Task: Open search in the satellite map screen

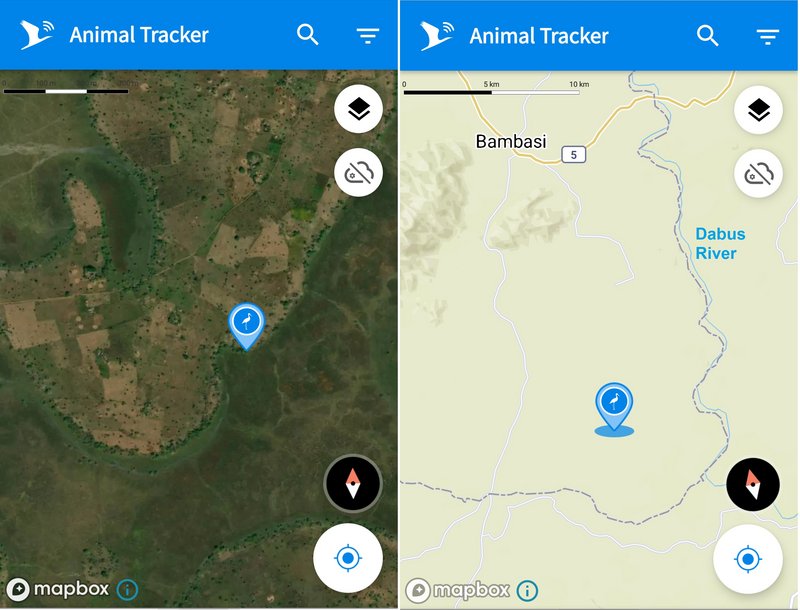Action: 308,35
